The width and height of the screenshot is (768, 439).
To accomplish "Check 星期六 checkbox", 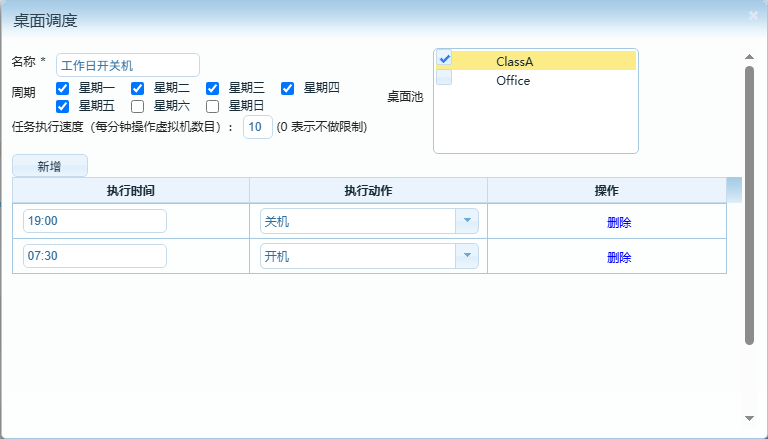I will point(138,106).
